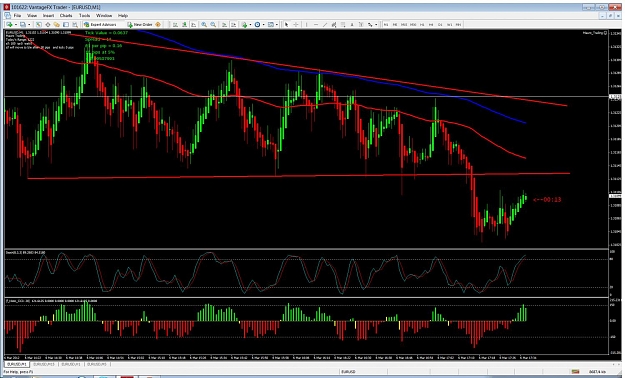
Task: Switch chart to candlestick style
Action: click(185, 24)
